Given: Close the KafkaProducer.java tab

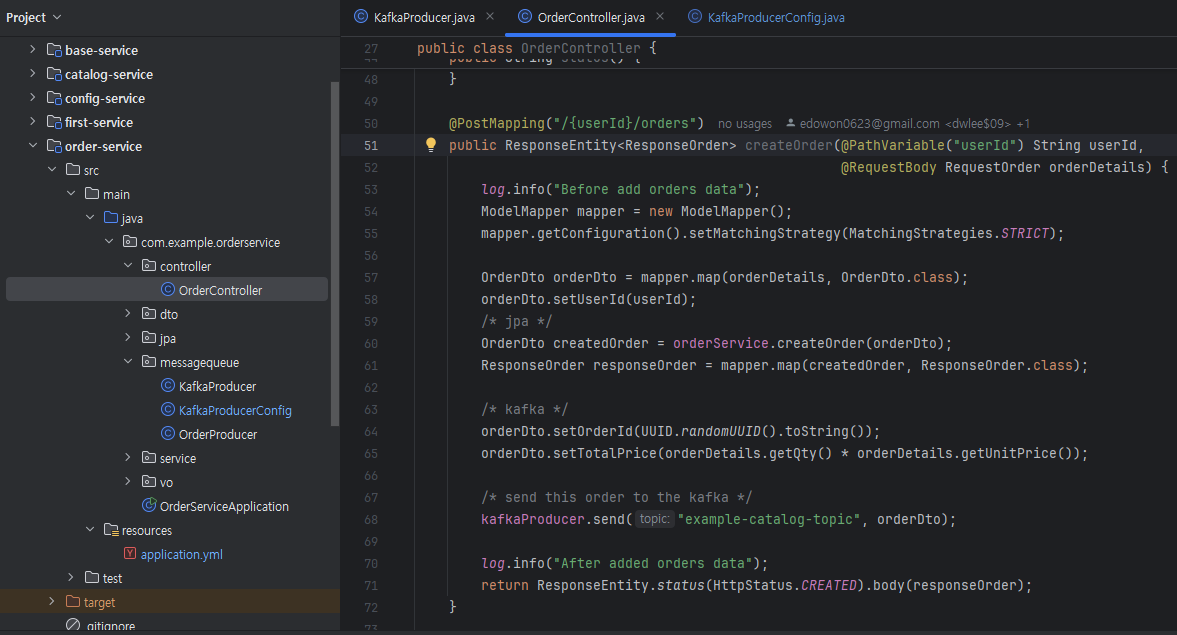Looking at the screenshot, I should (x=490, y=17).
